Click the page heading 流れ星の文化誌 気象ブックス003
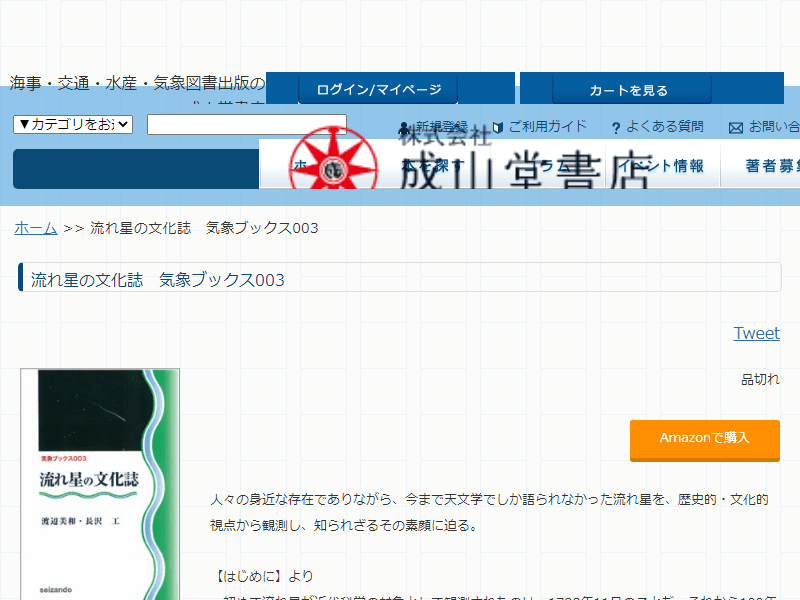Screen dimensions: 800x600 pyautogui.click(x=158, y=280)
